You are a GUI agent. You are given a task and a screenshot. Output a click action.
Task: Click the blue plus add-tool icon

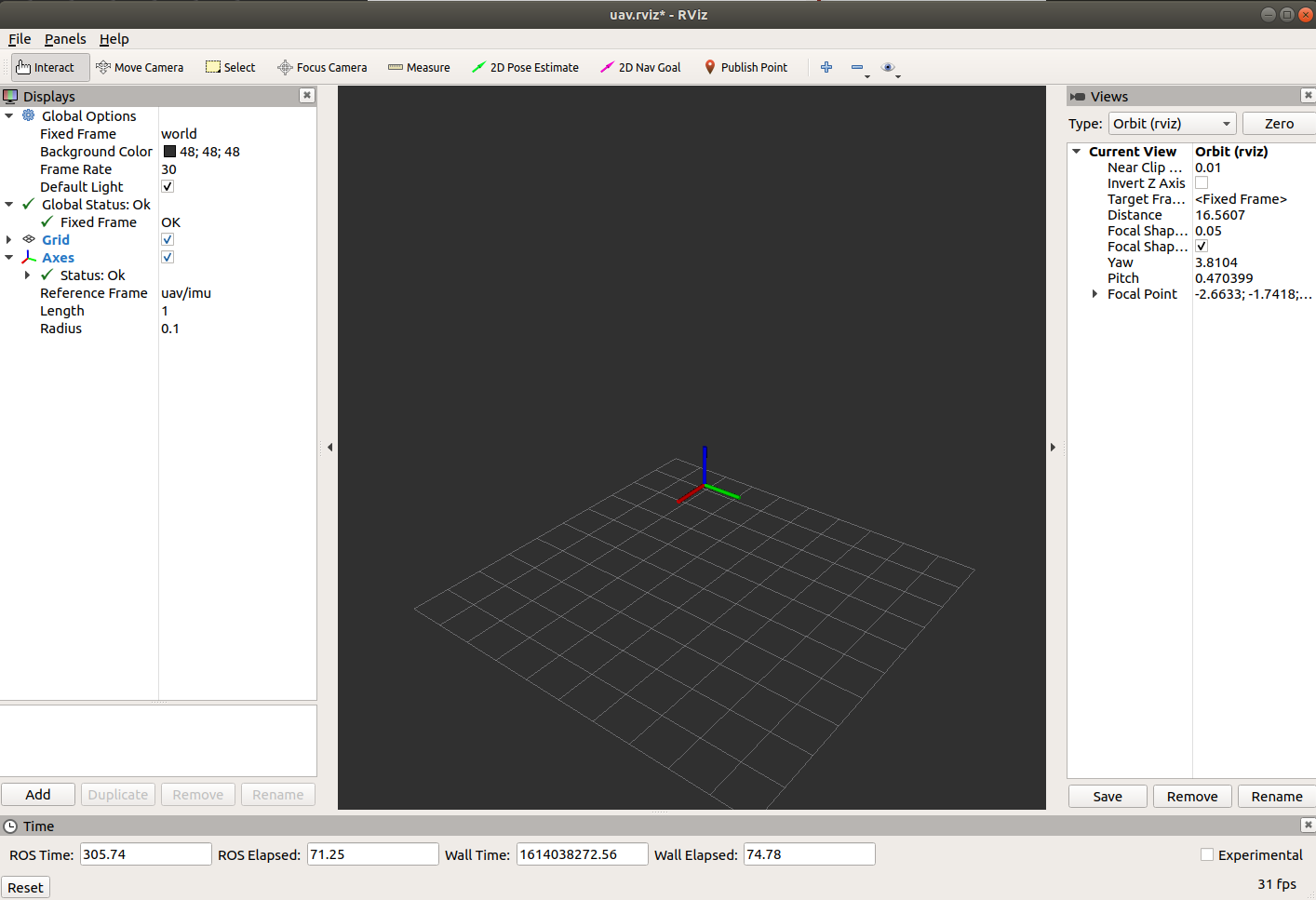[x=826, y=67]
